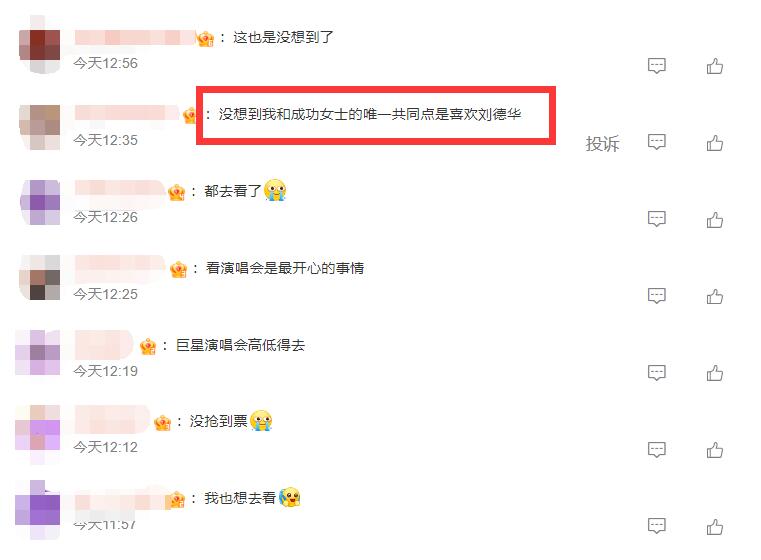Open avatar of the 12:56 commenter
Image resolution: width=761 pixels, height=560 pixels.
tap(39, 45)
